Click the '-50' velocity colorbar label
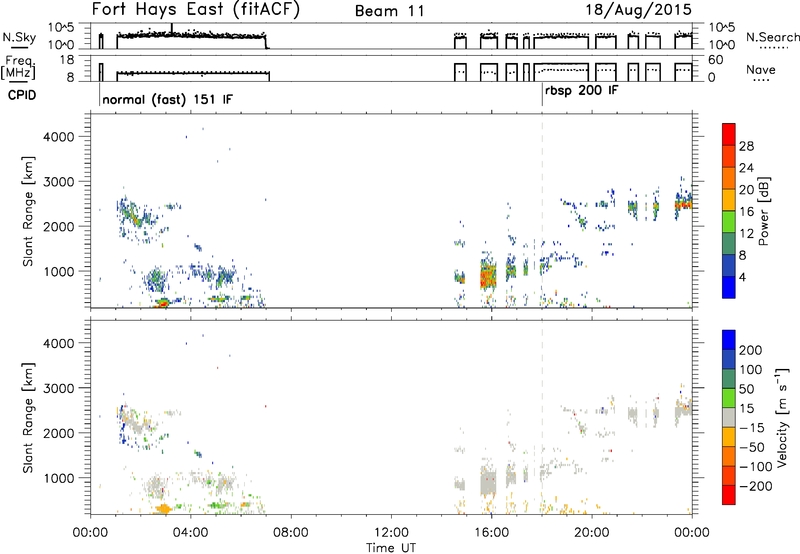 (x=751, y=448)
